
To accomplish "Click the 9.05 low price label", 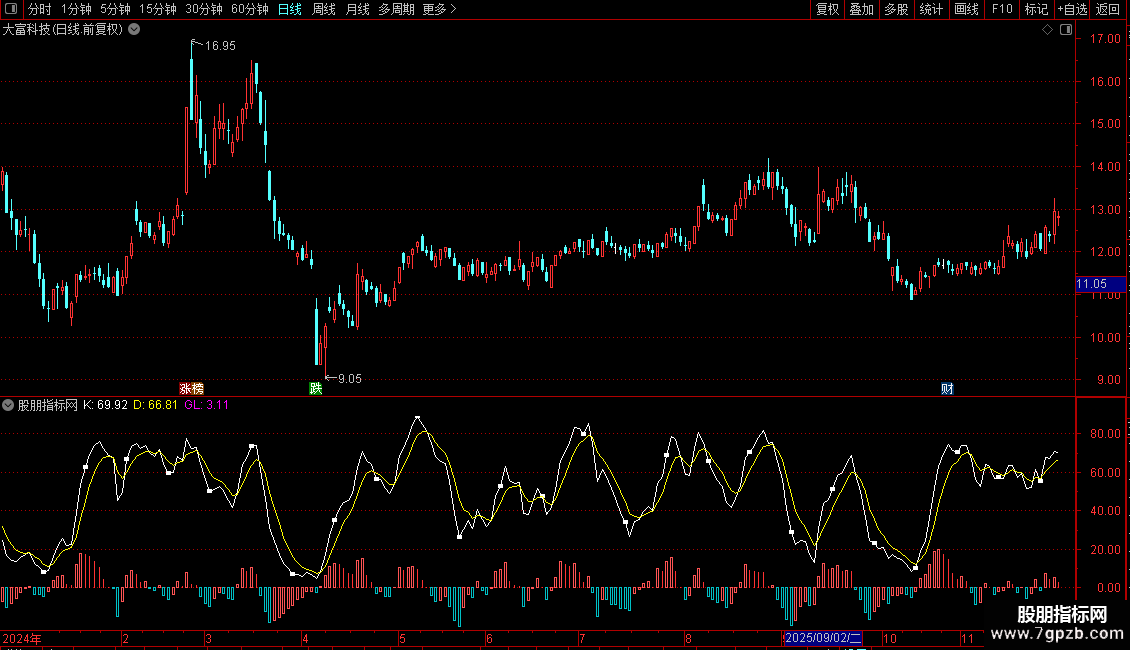I will [x=350, y=378].
